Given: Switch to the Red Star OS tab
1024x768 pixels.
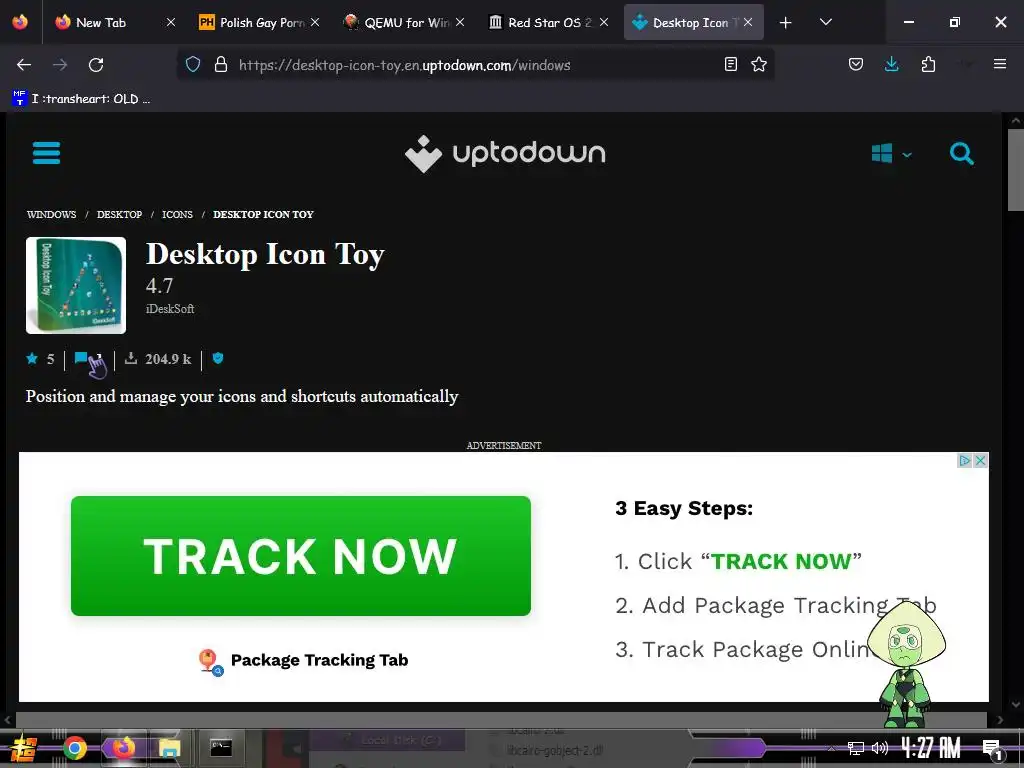Looking at the screenshot, I should coord(550,22).
